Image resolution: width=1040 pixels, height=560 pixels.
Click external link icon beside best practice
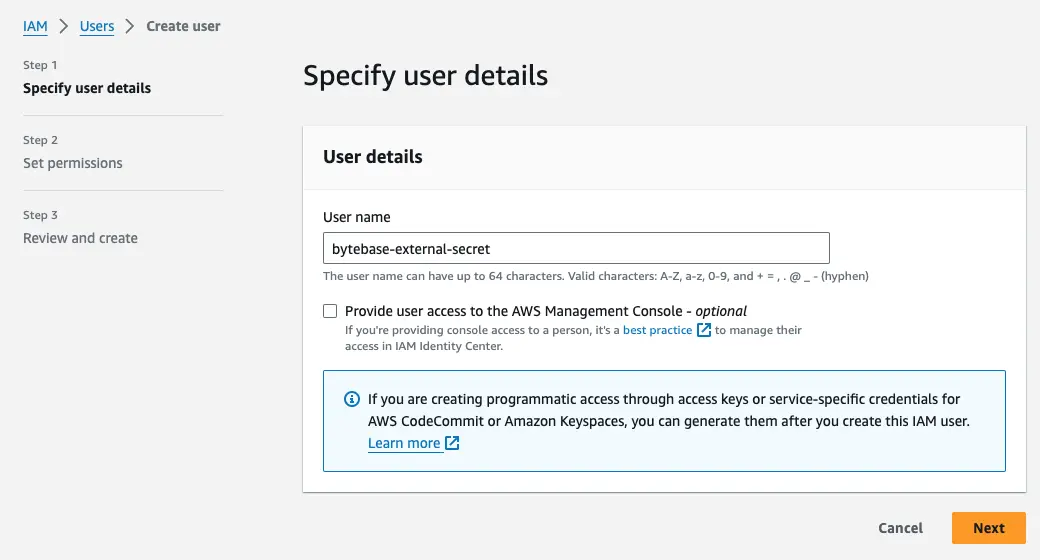[x=704, y=330]
